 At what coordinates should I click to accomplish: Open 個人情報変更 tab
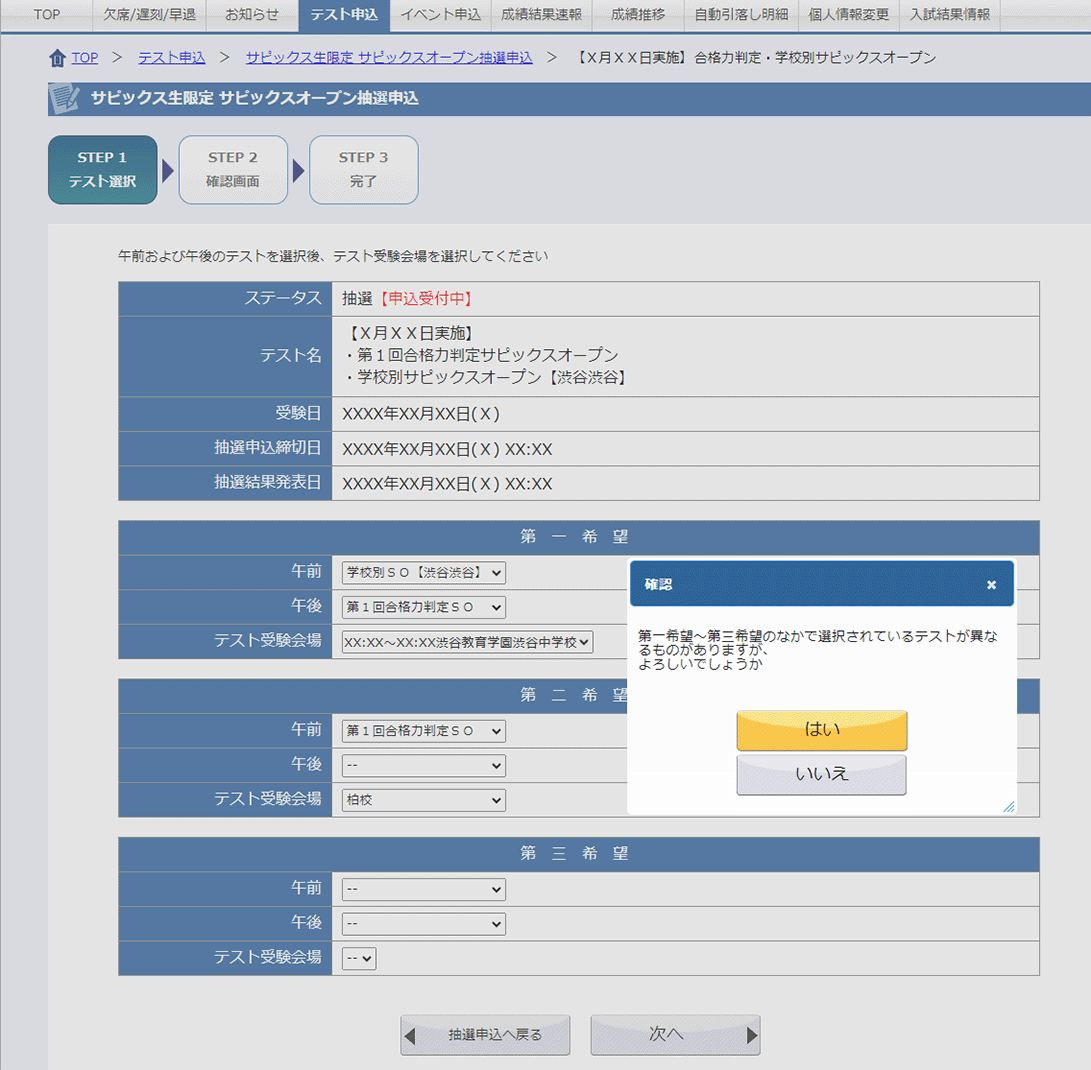(848, 15)
